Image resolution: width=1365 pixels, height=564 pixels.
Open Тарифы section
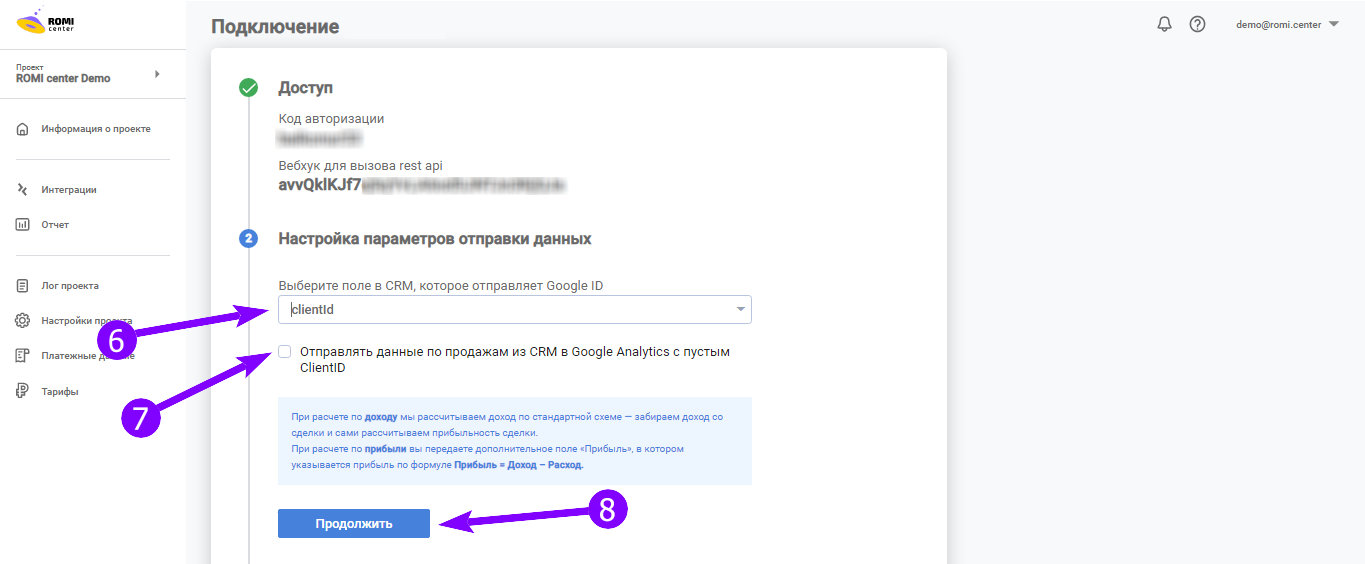click(60, 391)
